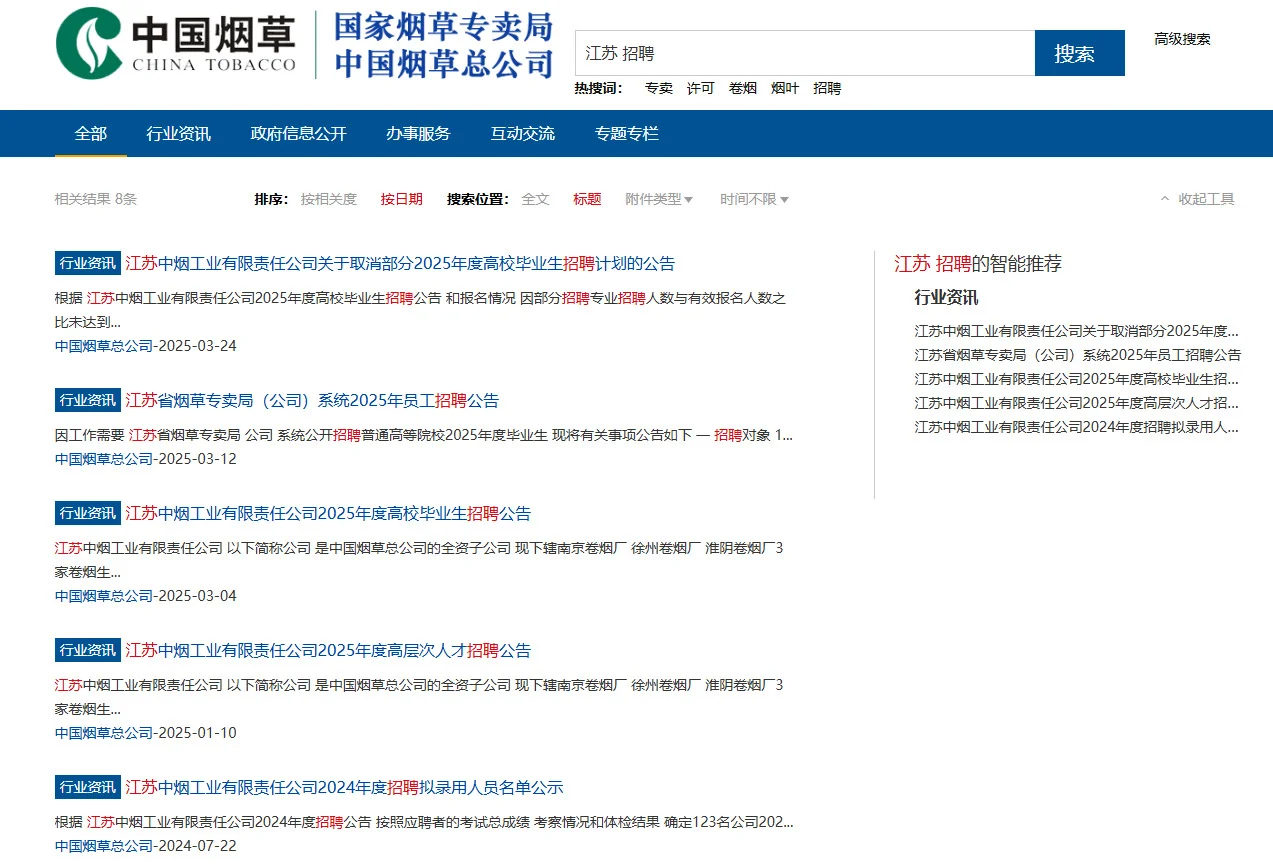The height and width of the screenshot is (864, 1273).
Task: Click the 行业资讯 tag on the first result
Action: pos(86,262)
